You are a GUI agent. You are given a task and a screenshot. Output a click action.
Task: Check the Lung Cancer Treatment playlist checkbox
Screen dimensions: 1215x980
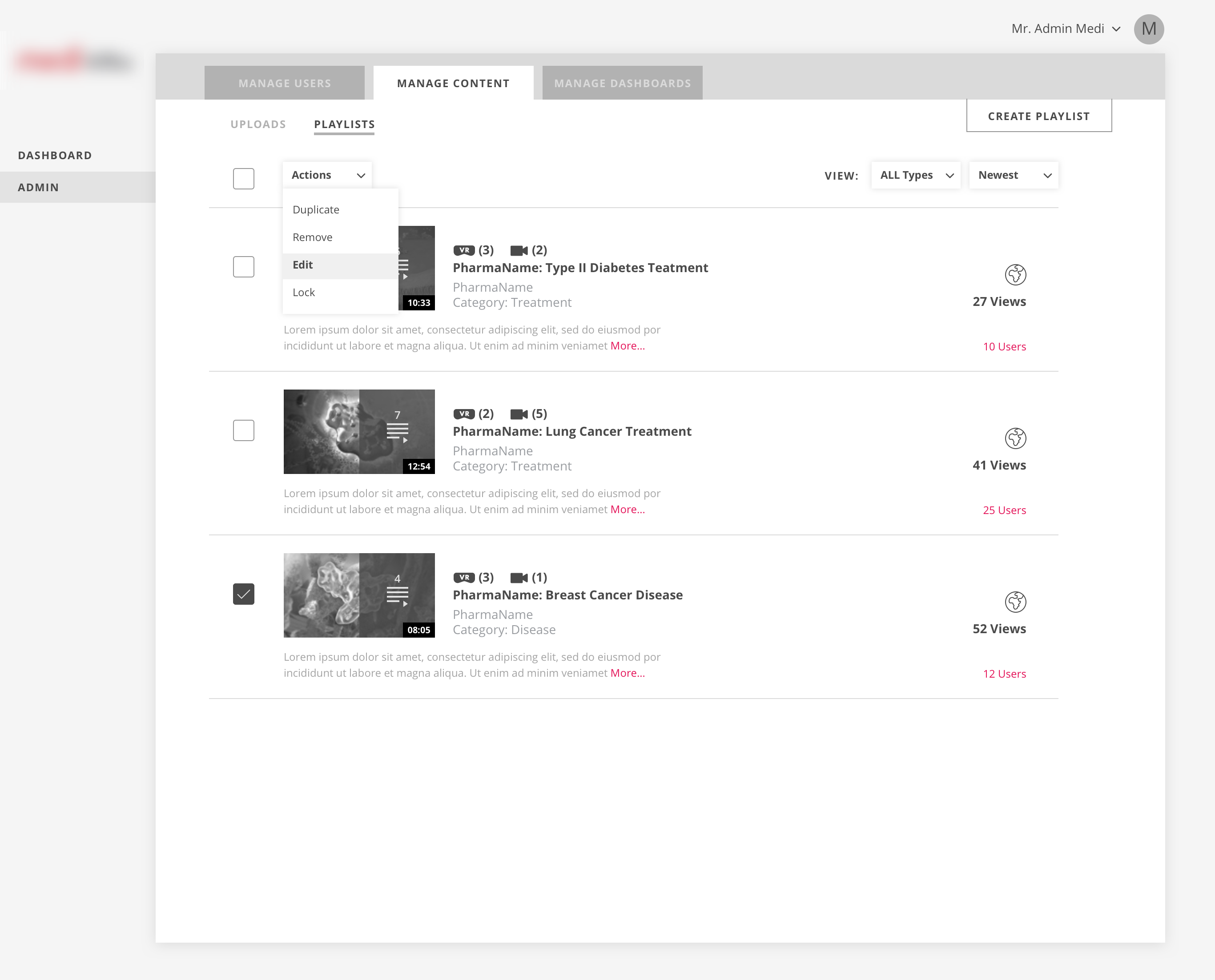point(243,430)
